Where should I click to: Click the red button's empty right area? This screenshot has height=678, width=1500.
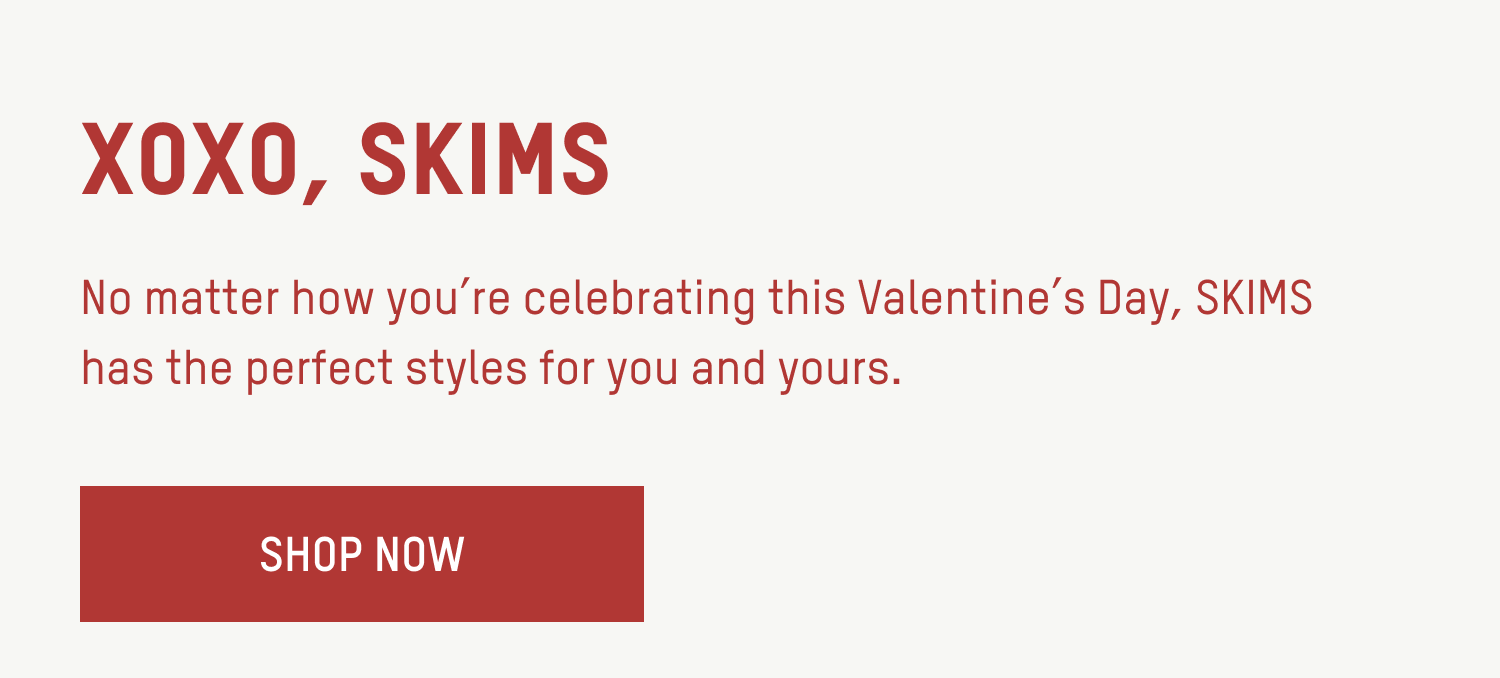point(556,554)
